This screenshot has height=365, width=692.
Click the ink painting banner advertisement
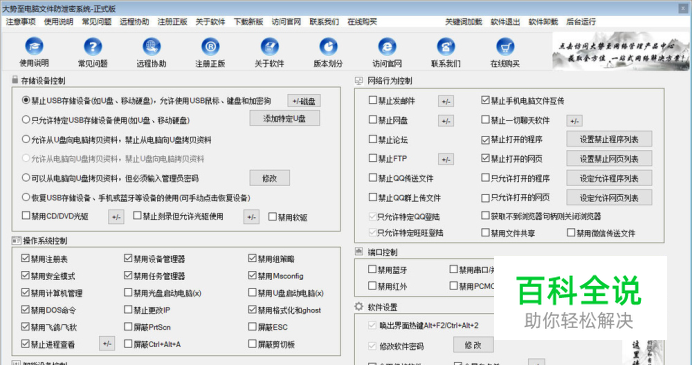(620, 51)
